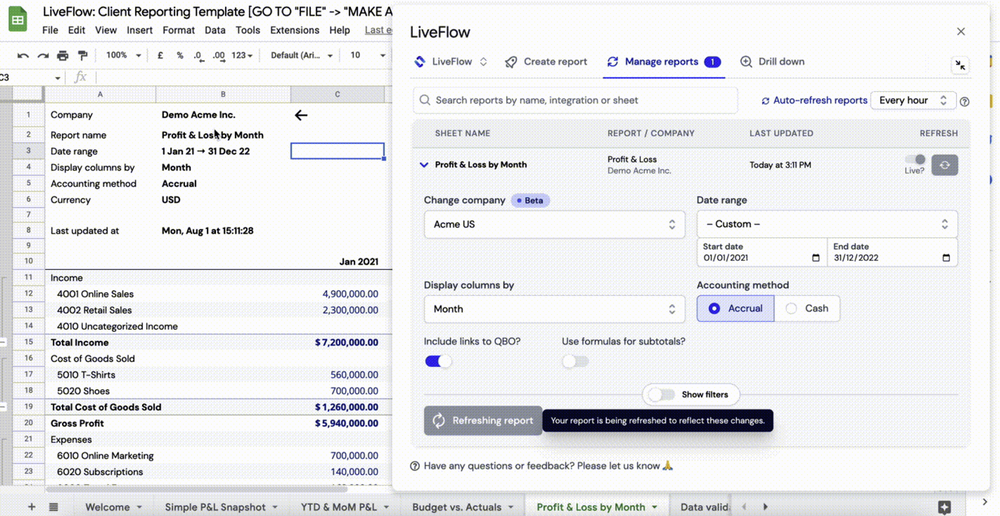Open Display columns by Month dropdown
The height and width of the screenshot is (516, 1000).
(554, 309)
